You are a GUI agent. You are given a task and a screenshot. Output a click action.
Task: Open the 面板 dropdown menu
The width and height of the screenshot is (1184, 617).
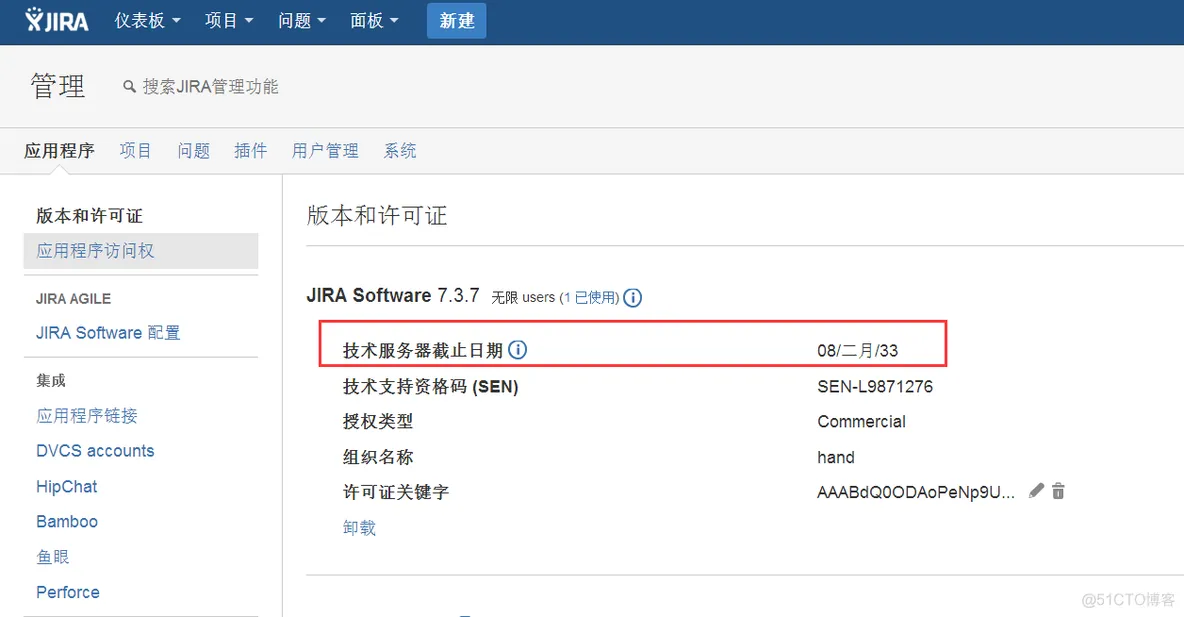click(374, 20)
